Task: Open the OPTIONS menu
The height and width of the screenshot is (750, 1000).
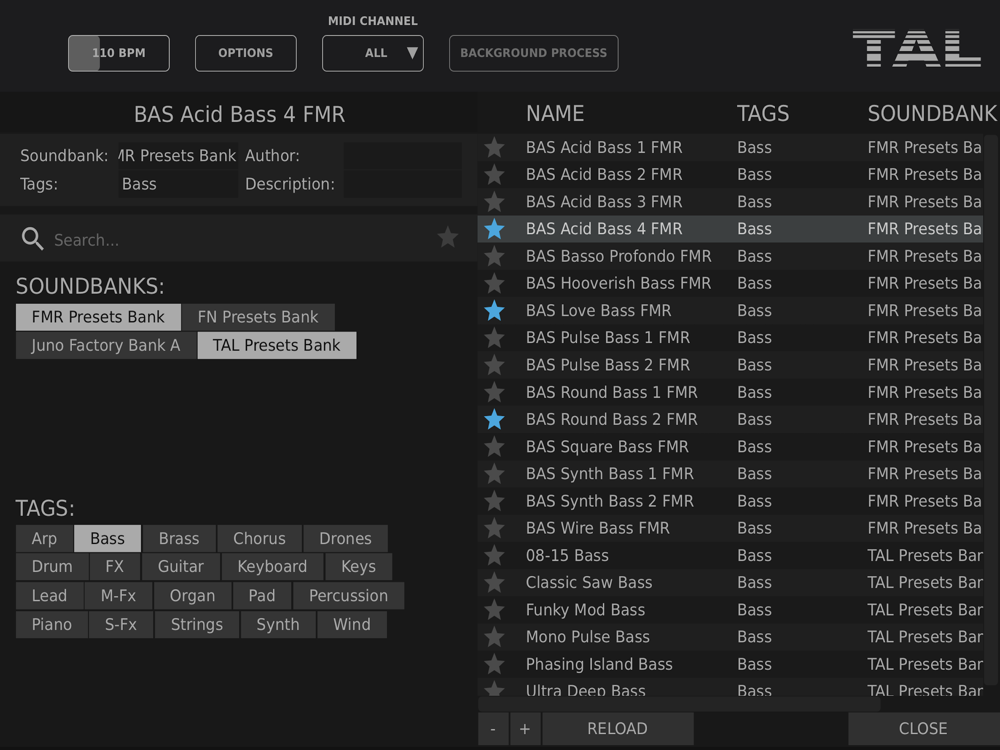Action: click(246, 53)
